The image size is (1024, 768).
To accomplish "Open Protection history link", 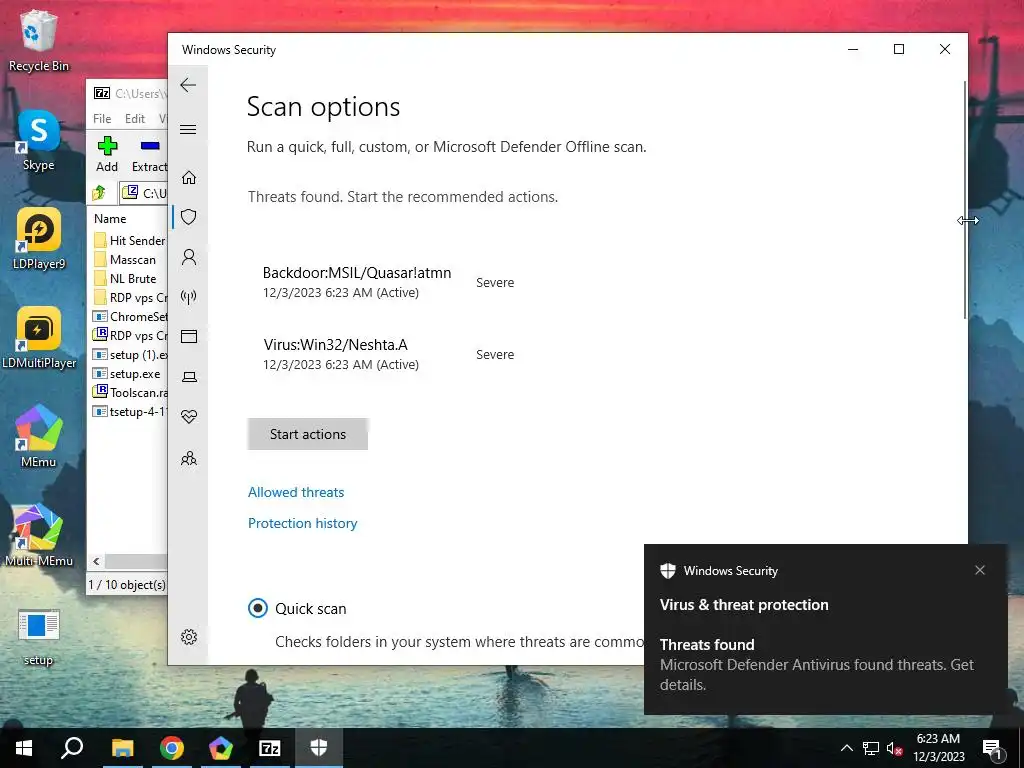I will click(x=302, y=523).
